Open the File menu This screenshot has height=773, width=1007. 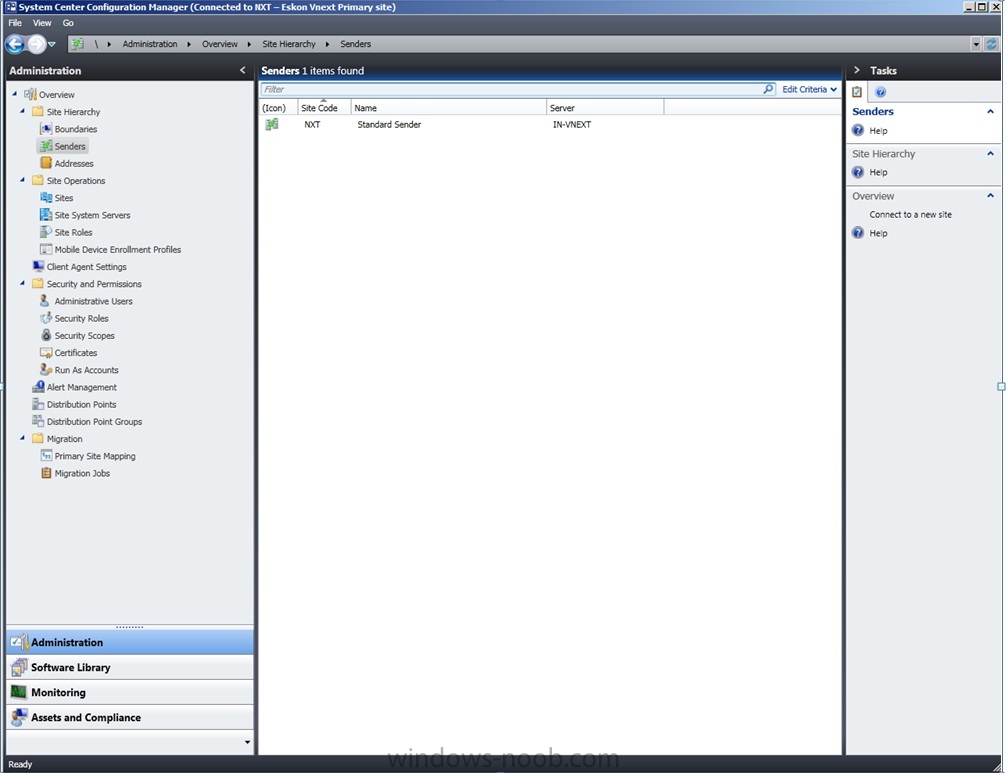[x=15, y=22]
